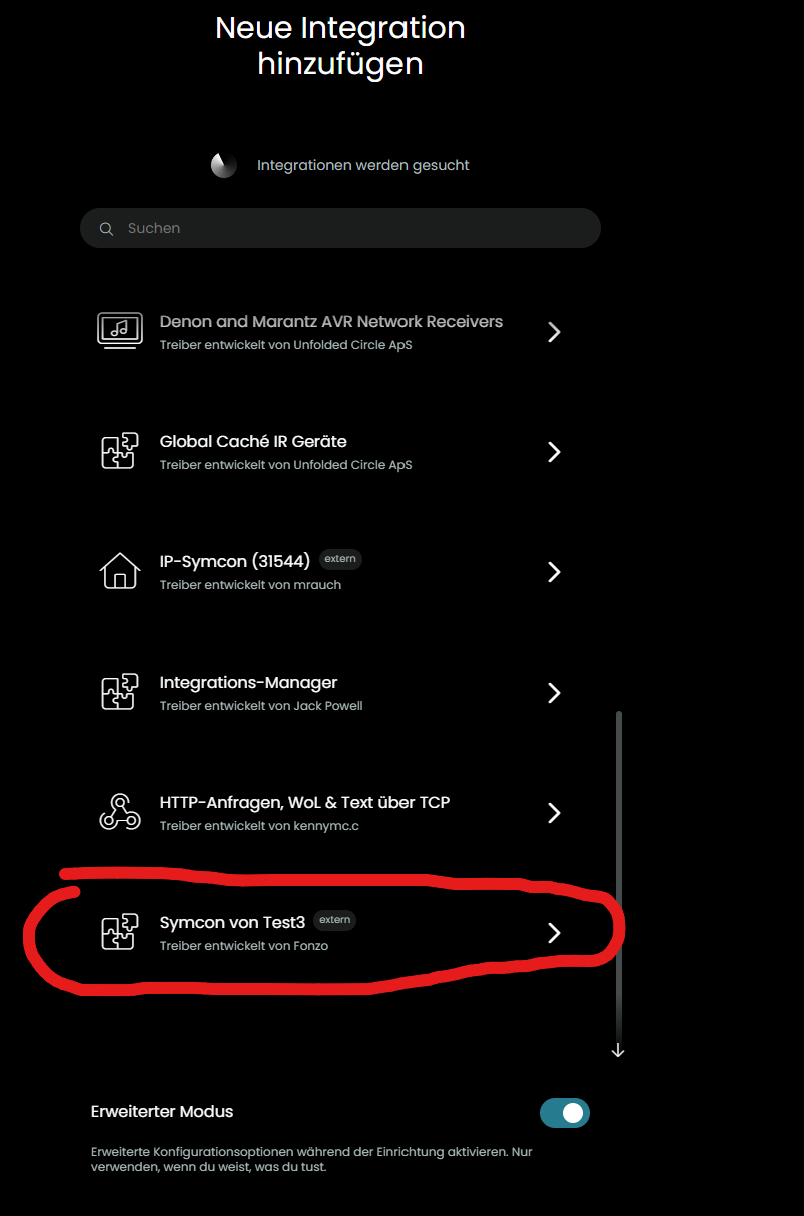804x1216 pixels.
Task: Select the Integrations-Manager puzzle icon
Action: pos(120,692)
